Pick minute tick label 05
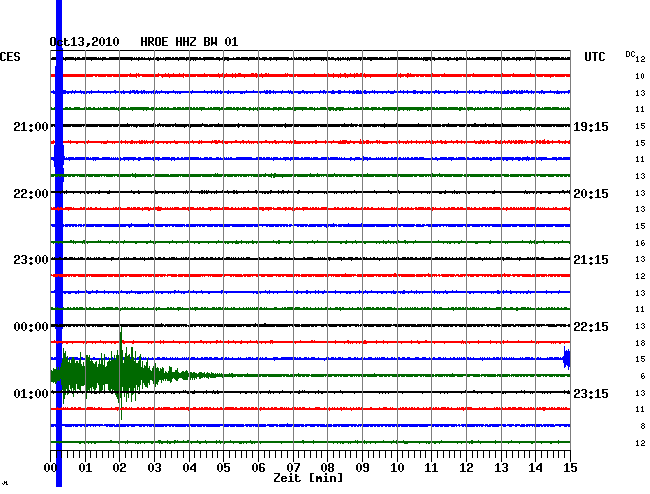Viewport: 650px width, 494px height. [223, 468]
